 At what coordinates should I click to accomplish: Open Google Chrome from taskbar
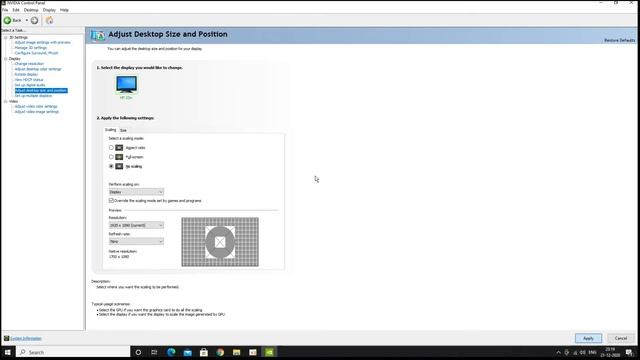(x=220, y=352)
